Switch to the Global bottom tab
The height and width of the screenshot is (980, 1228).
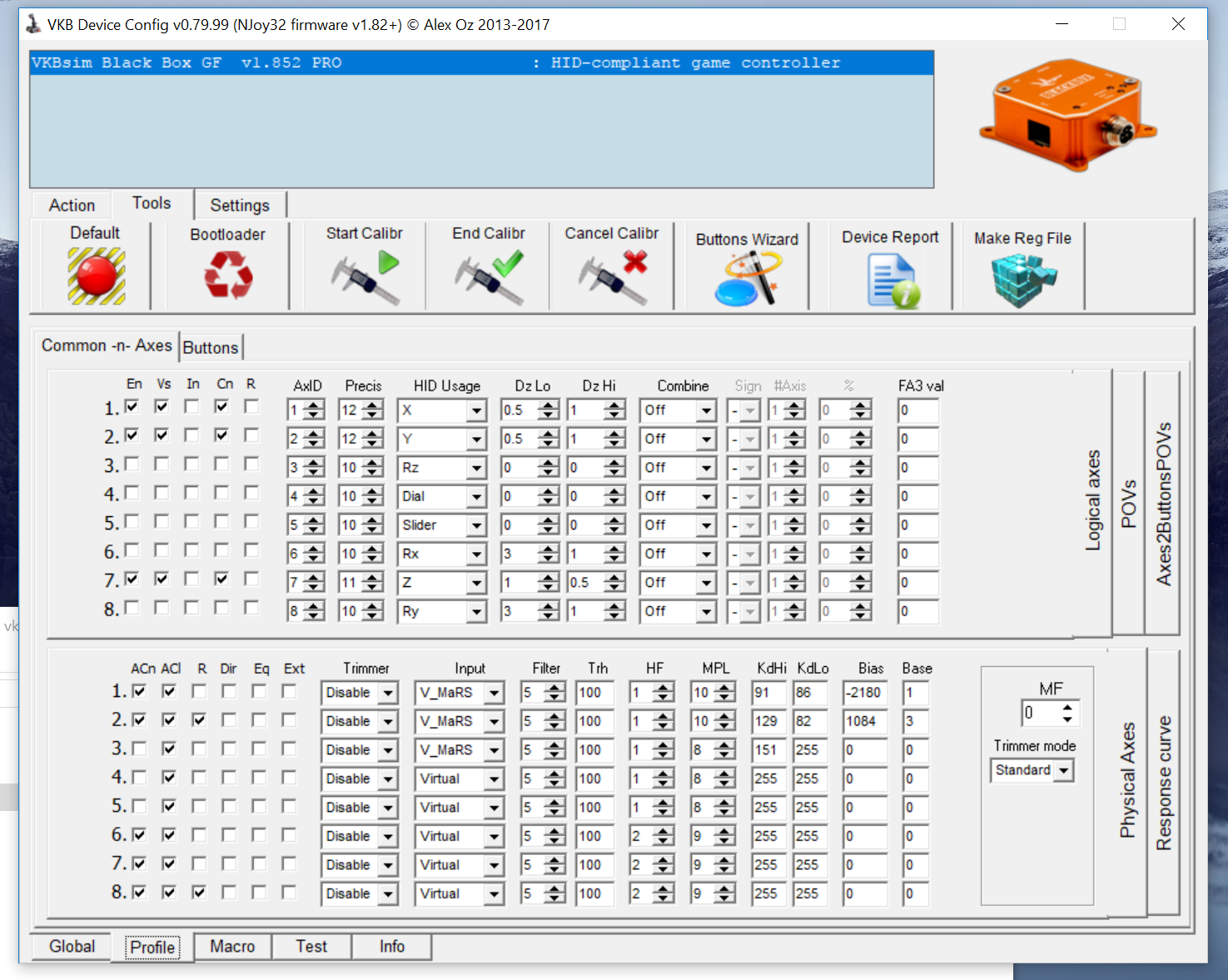[72, 947]
